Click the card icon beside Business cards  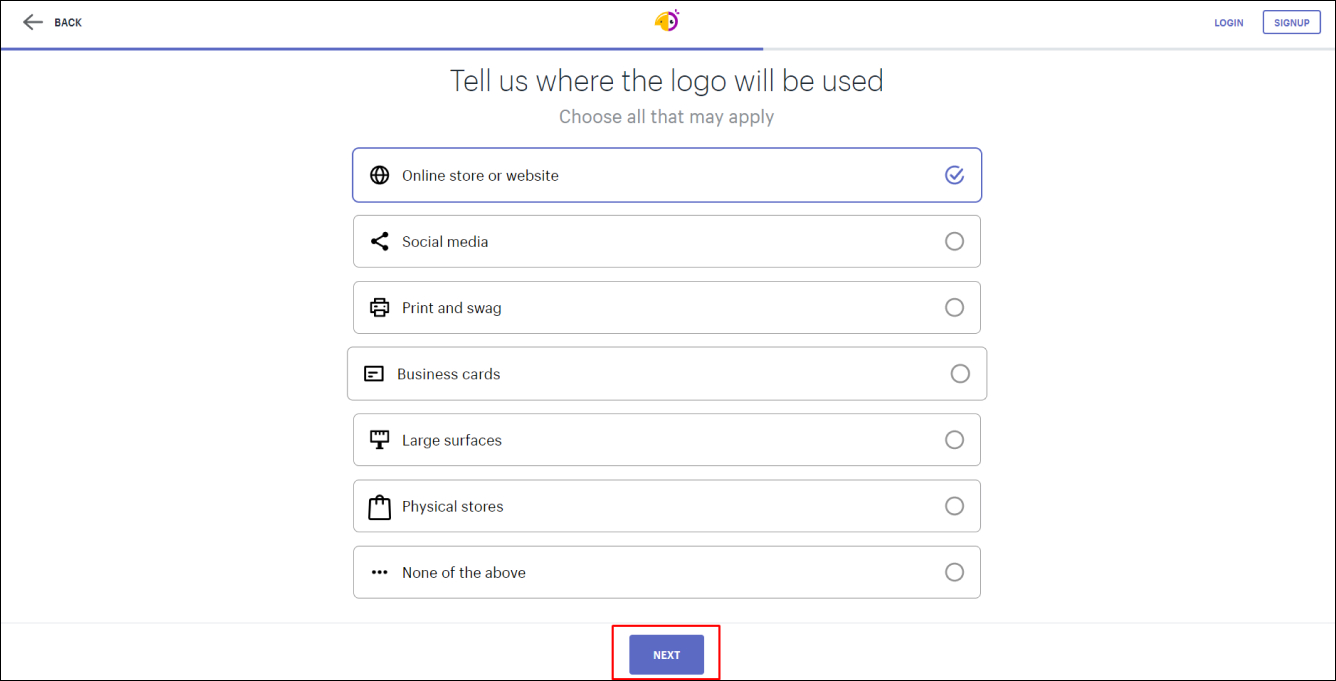click(374, 374)
